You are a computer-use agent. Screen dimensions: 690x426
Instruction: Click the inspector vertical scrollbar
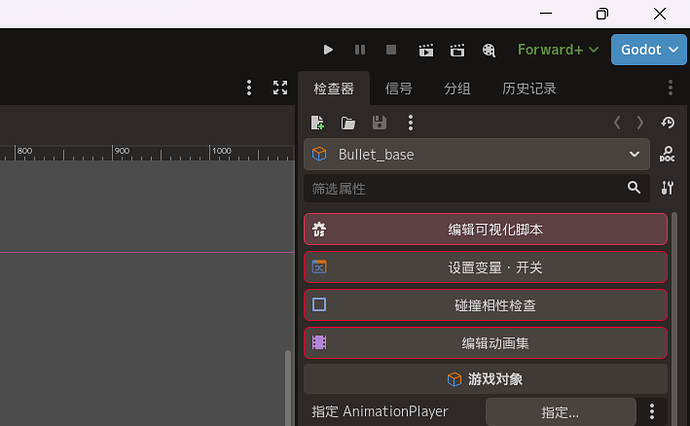coord(674,319)
